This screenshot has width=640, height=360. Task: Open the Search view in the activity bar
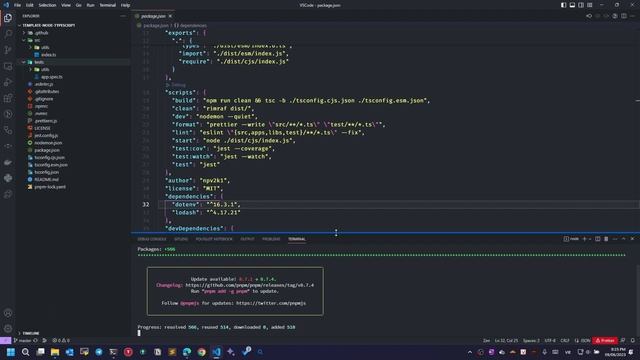click(x=8, y=34)
